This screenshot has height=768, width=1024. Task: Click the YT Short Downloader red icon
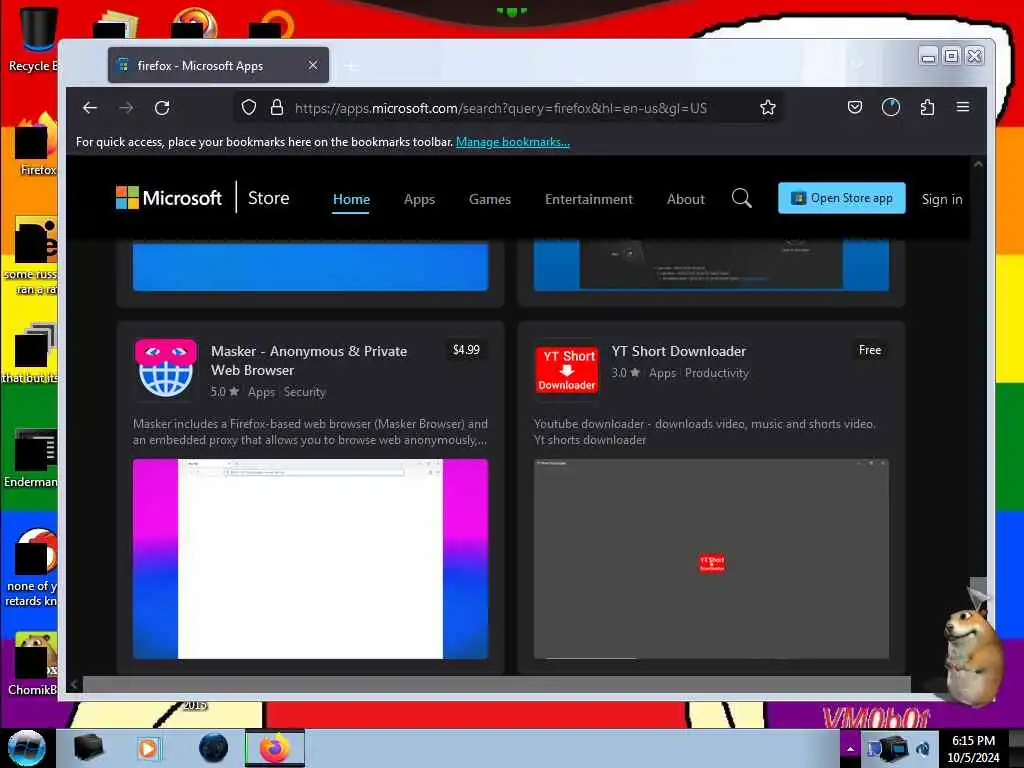click(566, 370)
